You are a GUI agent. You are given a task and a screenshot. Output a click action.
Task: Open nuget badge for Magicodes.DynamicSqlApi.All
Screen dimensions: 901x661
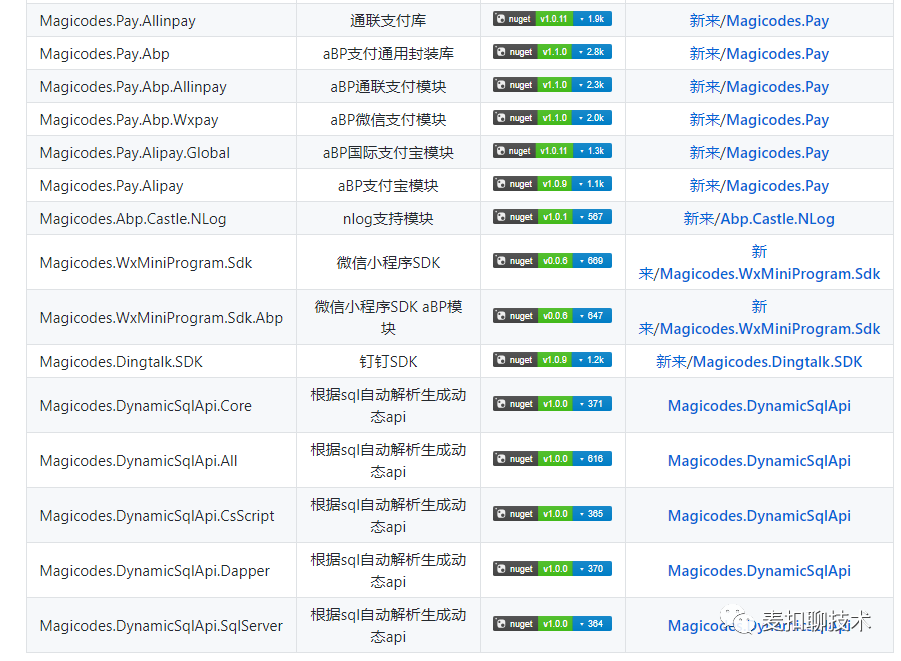(x=552, y=459)
